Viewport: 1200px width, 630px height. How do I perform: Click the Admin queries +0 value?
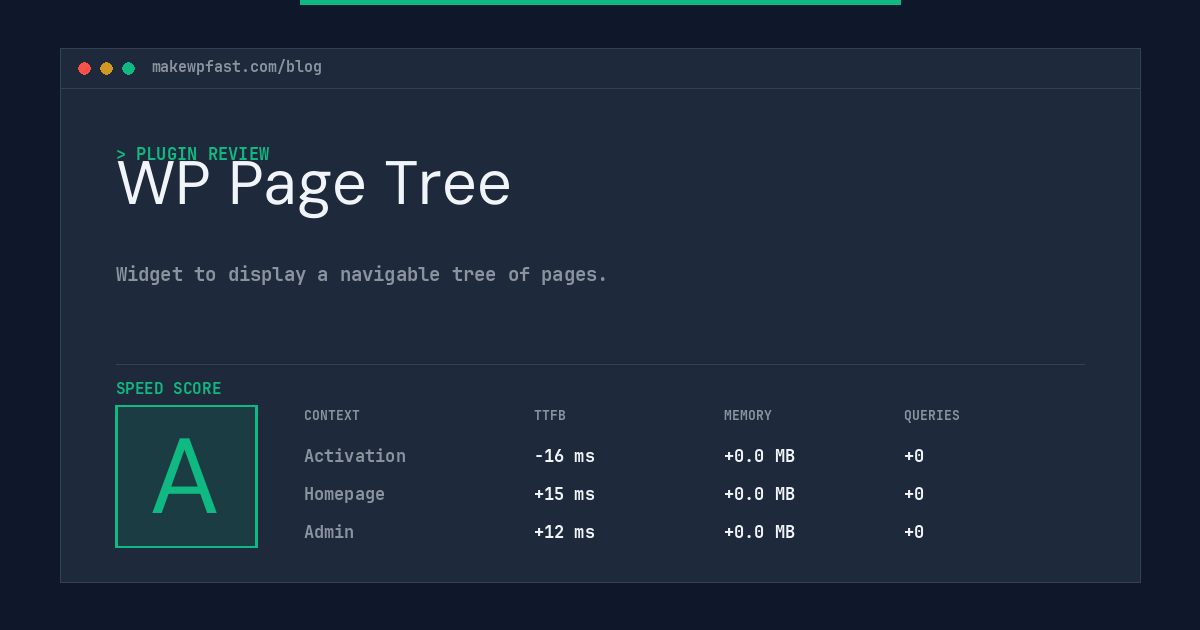914,532
